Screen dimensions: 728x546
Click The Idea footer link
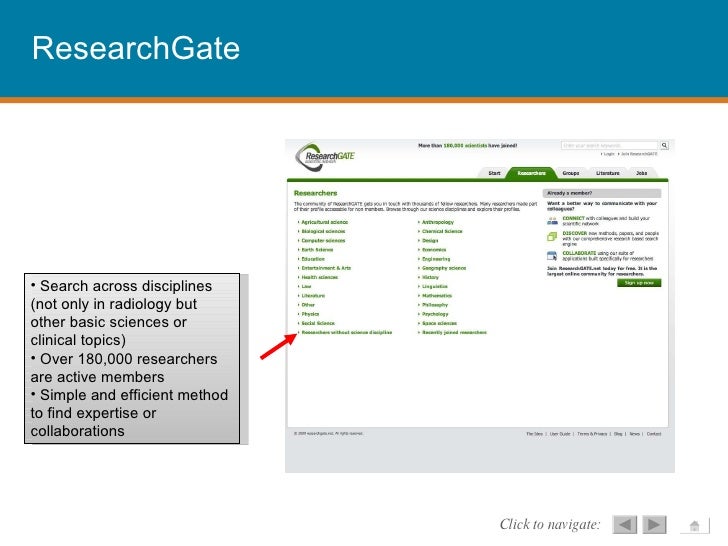coord(534,434)
